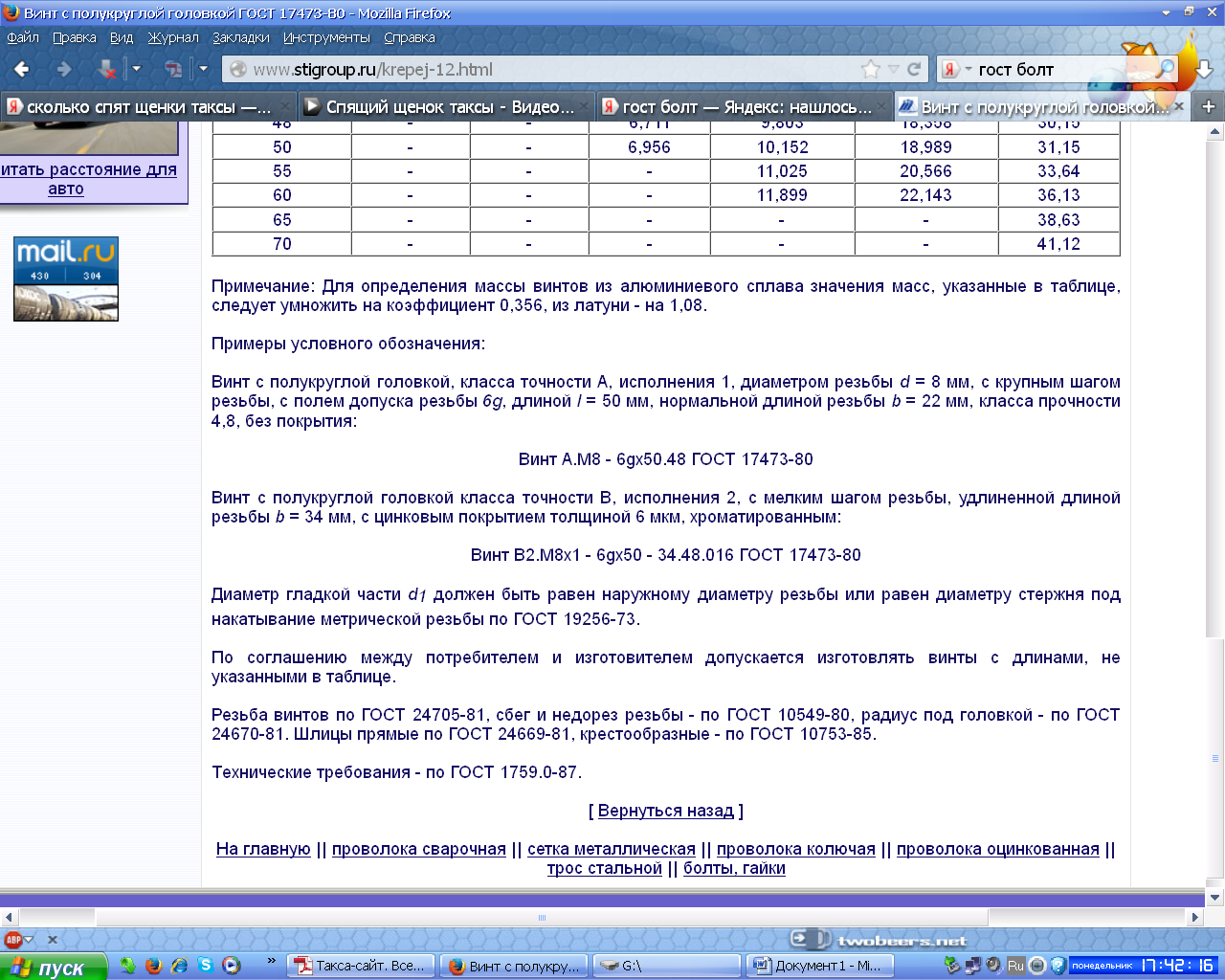Click the blue shield tray icon
This screenshot has height=980, width=1225.
point(1058,966)
